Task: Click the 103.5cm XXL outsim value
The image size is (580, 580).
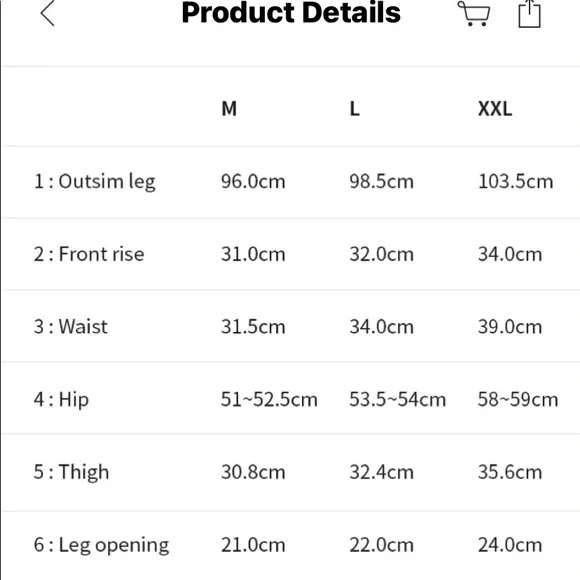Action: tap(516, 182)
